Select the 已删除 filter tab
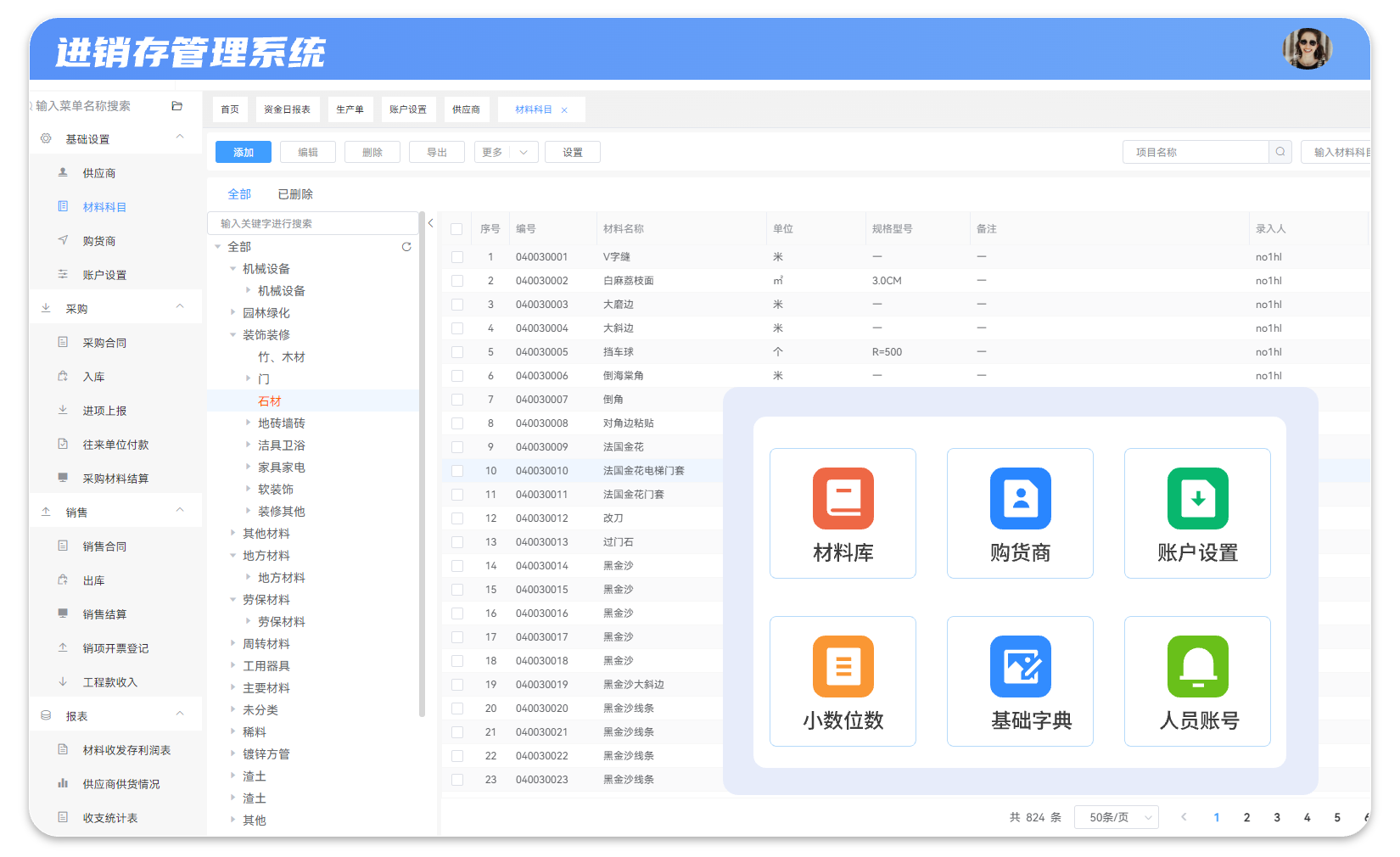The height and width of the screenshot is (857, 1400). (x=295, y=194)
